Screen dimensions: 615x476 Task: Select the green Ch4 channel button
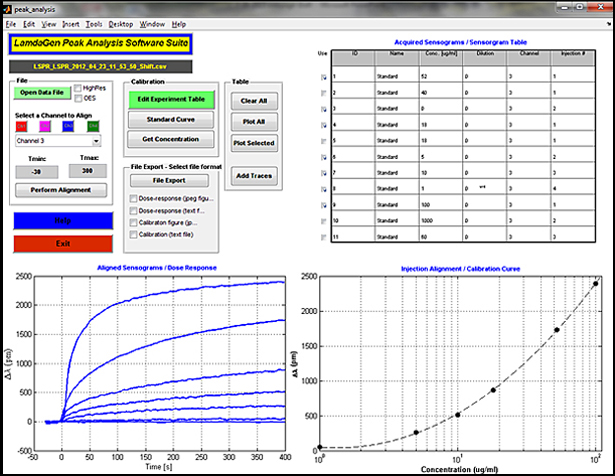click(93, 126)
